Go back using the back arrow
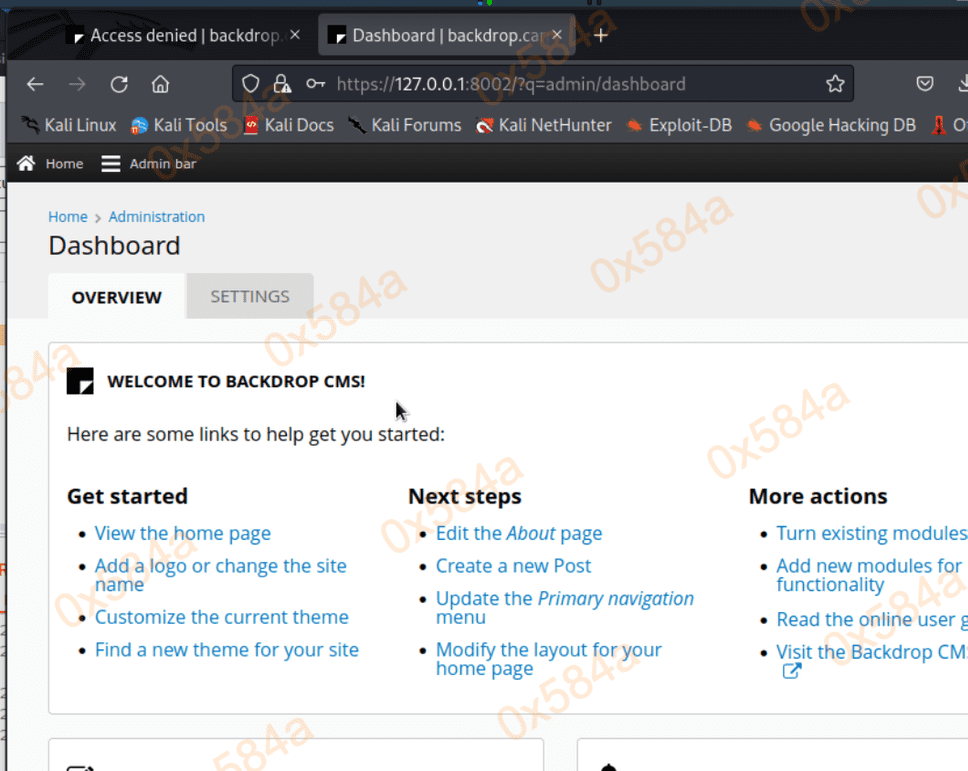The height and width of the screenshot is (771, 968). 36,84
